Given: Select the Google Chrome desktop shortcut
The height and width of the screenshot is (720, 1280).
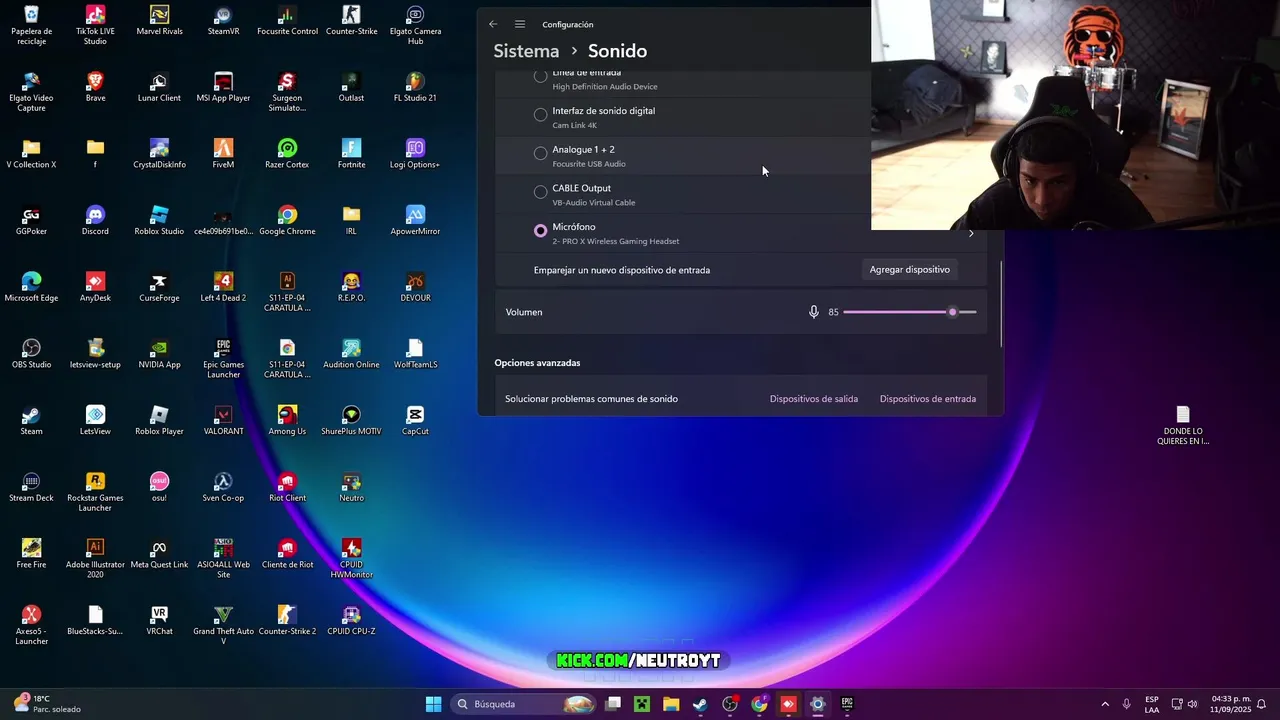Looking at the screenshot, I should point(287,220).
